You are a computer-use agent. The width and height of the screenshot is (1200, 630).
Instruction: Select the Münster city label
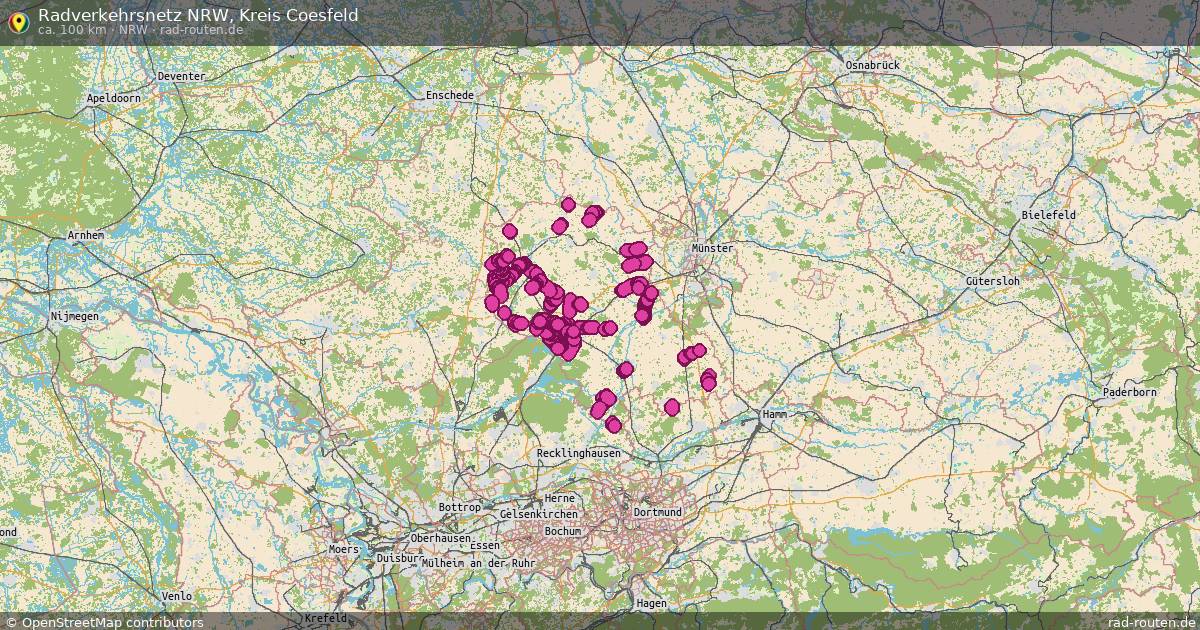coord(710,246)
